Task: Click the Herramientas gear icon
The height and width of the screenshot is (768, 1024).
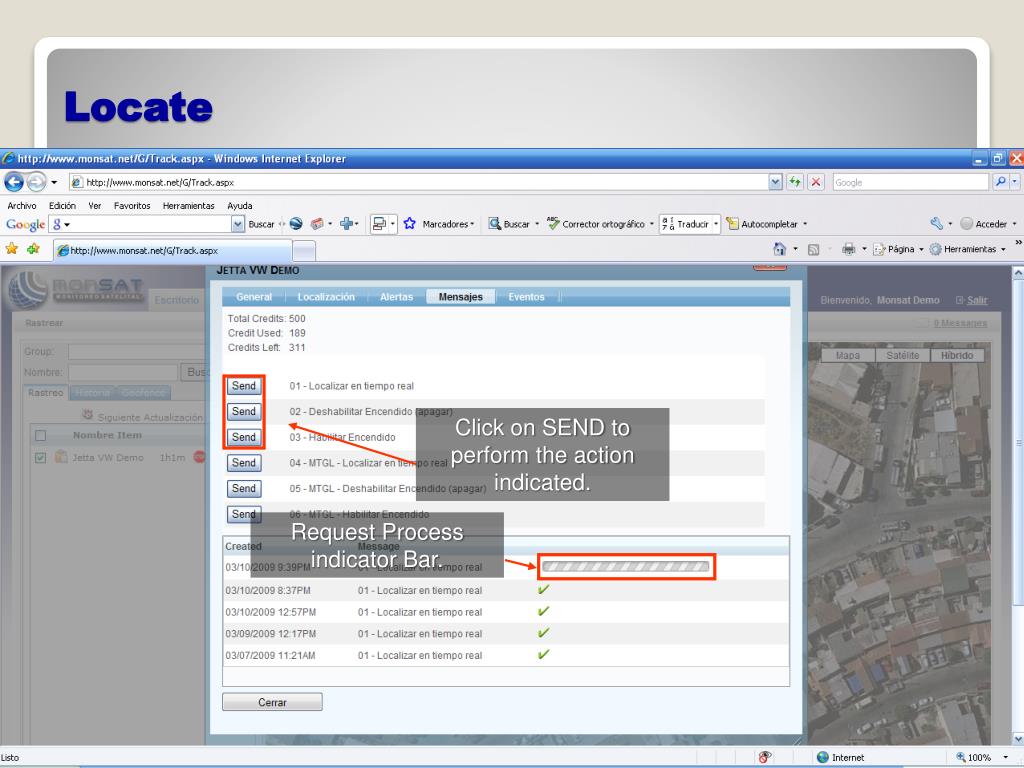Action: point(935,249)
